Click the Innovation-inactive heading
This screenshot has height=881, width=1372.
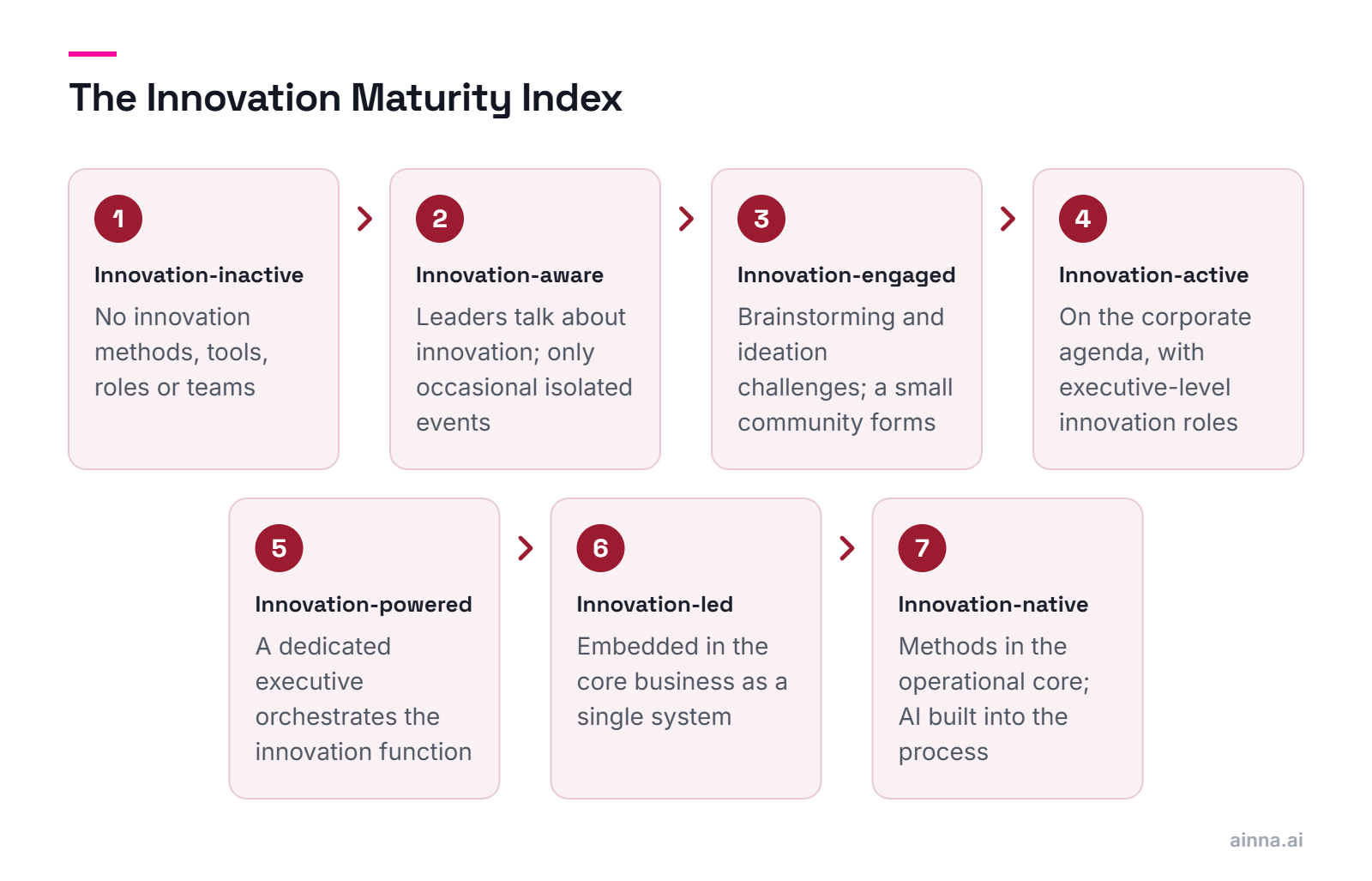pyautogui.click(x=199, y=275)
